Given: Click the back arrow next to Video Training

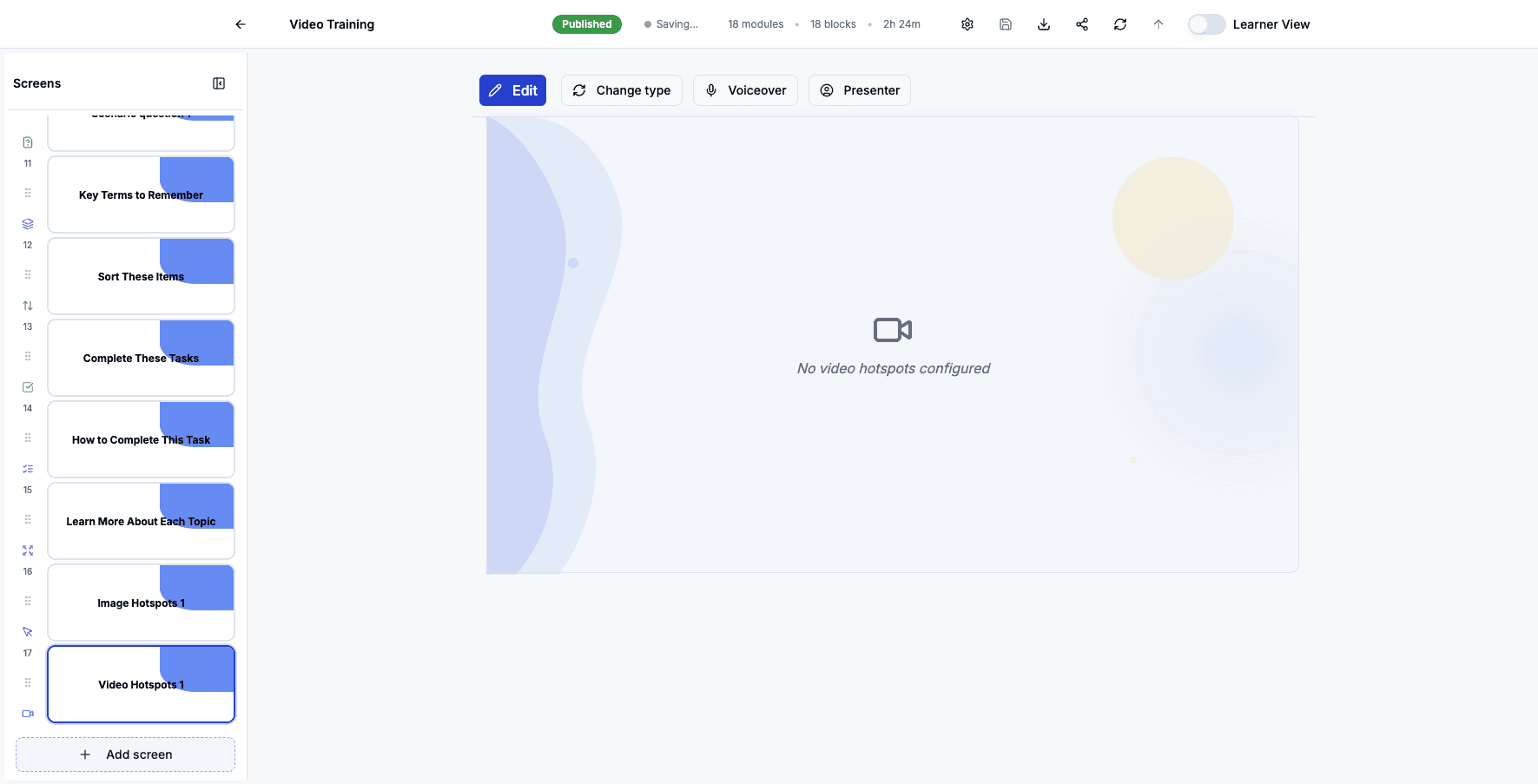Looking at the screenshot, I should (x=240, y=24).
